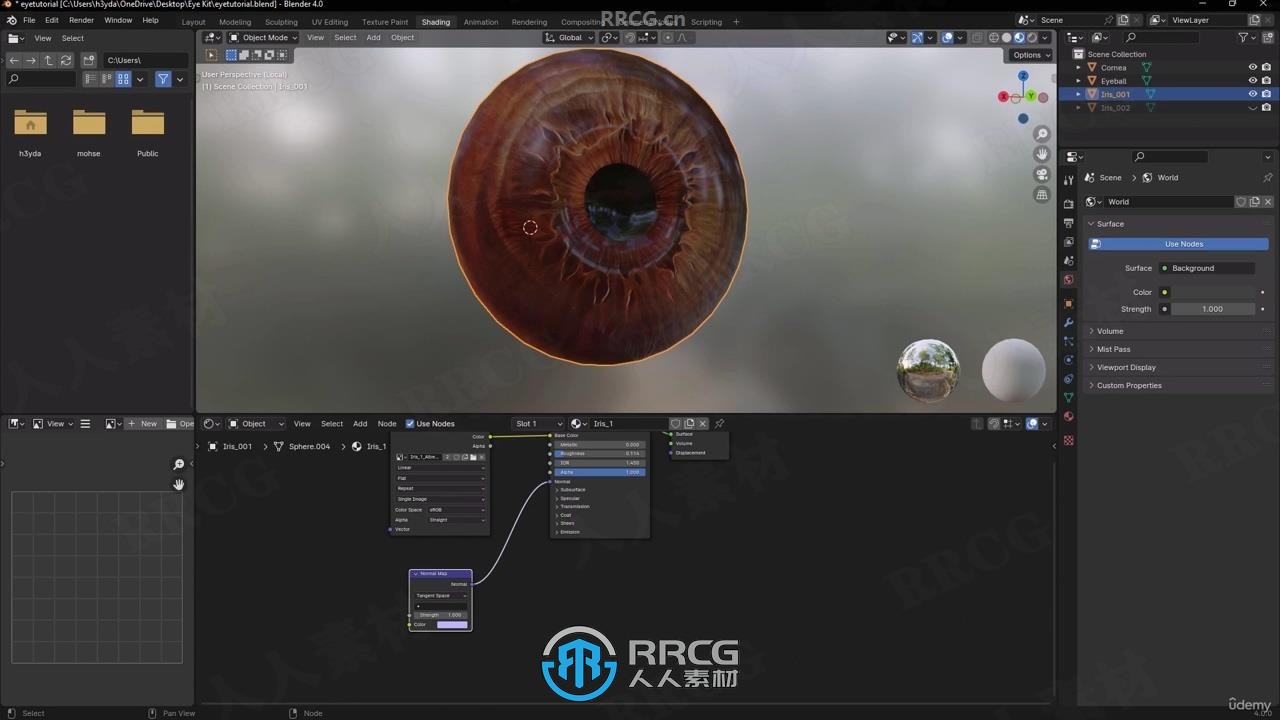Open node editor Add menu
1280x720 pixels.
(x=360, y=424)
